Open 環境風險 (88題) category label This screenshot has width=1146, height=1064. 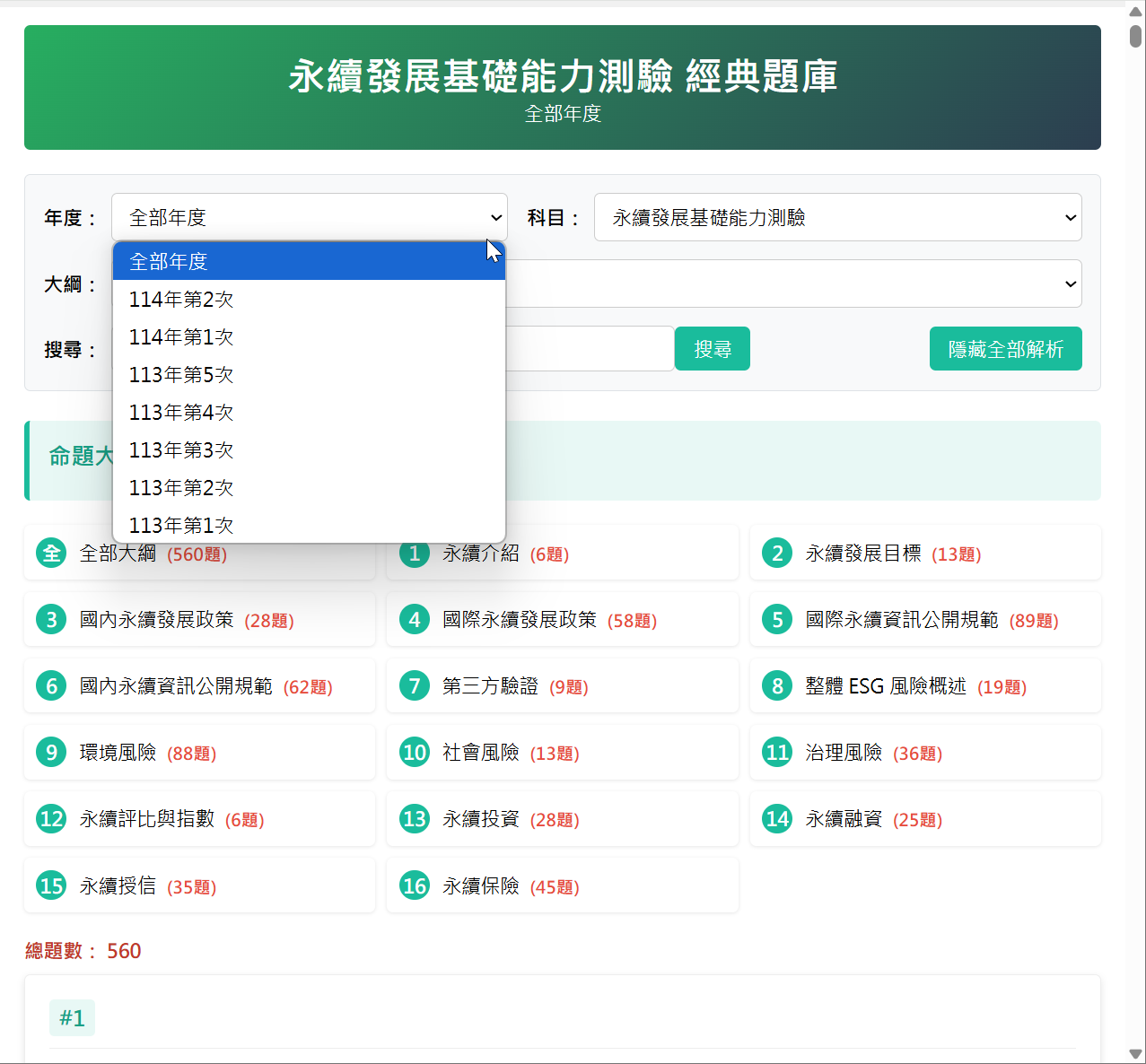tap(148, 754)
